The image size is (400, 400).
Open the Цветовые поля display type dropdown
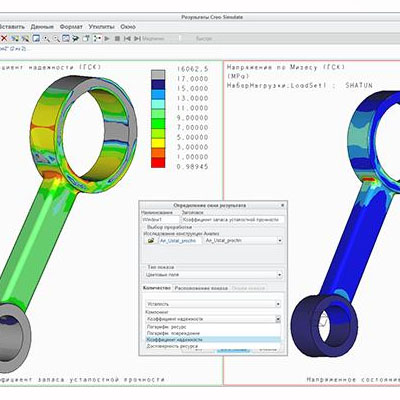coord(214,275)
